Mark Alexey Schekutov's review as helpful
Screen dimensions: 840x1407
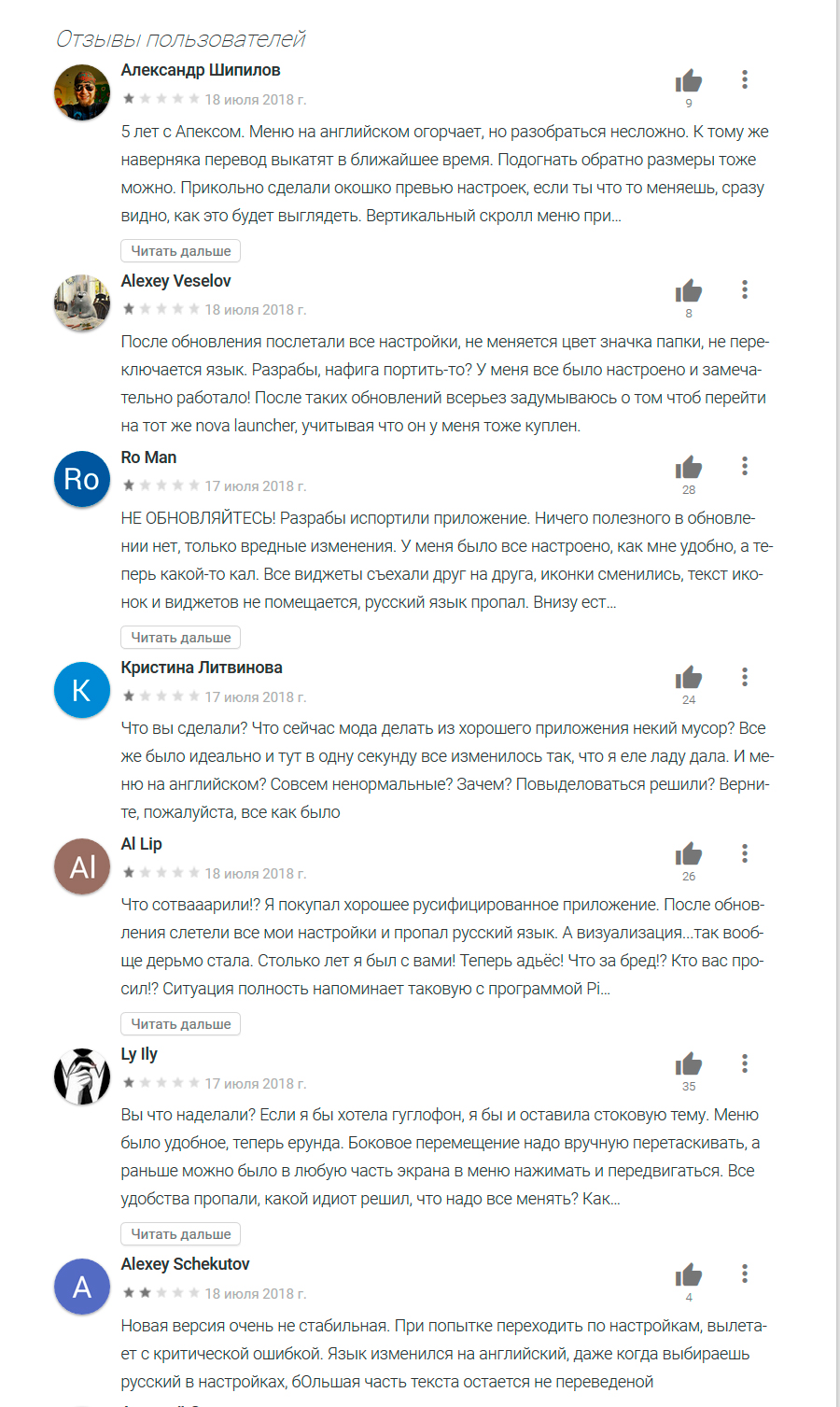pyautogui.click(x=689, y=1275)
